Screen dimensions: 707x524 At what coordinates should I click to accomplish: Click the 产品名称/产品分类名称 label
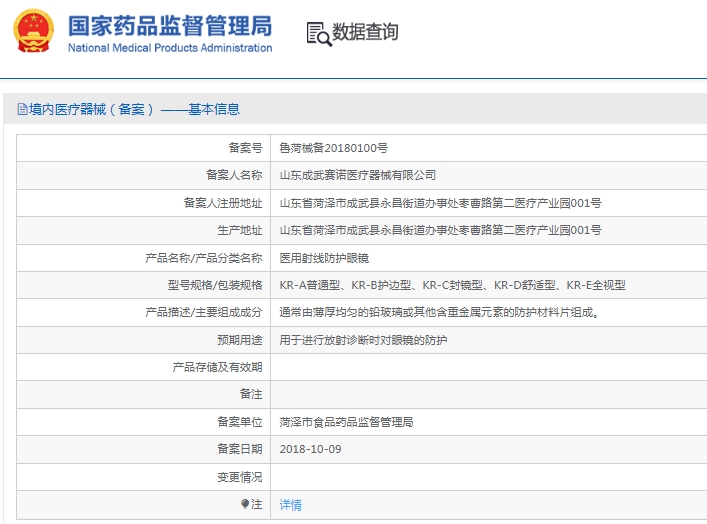coord(204,258)
